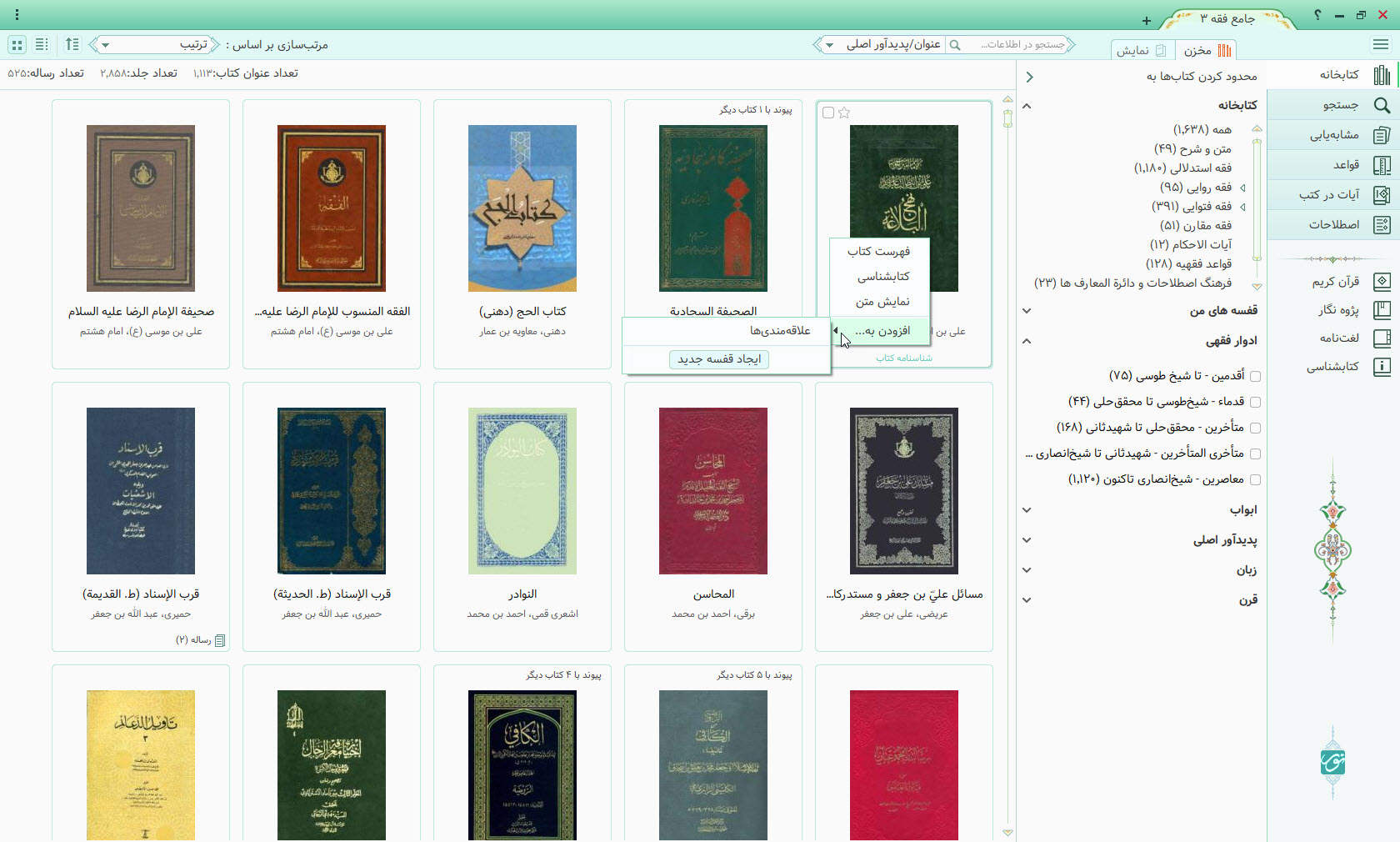
Task: Open the ترتیب sort dropdown
Action: (x=155, y=45)
